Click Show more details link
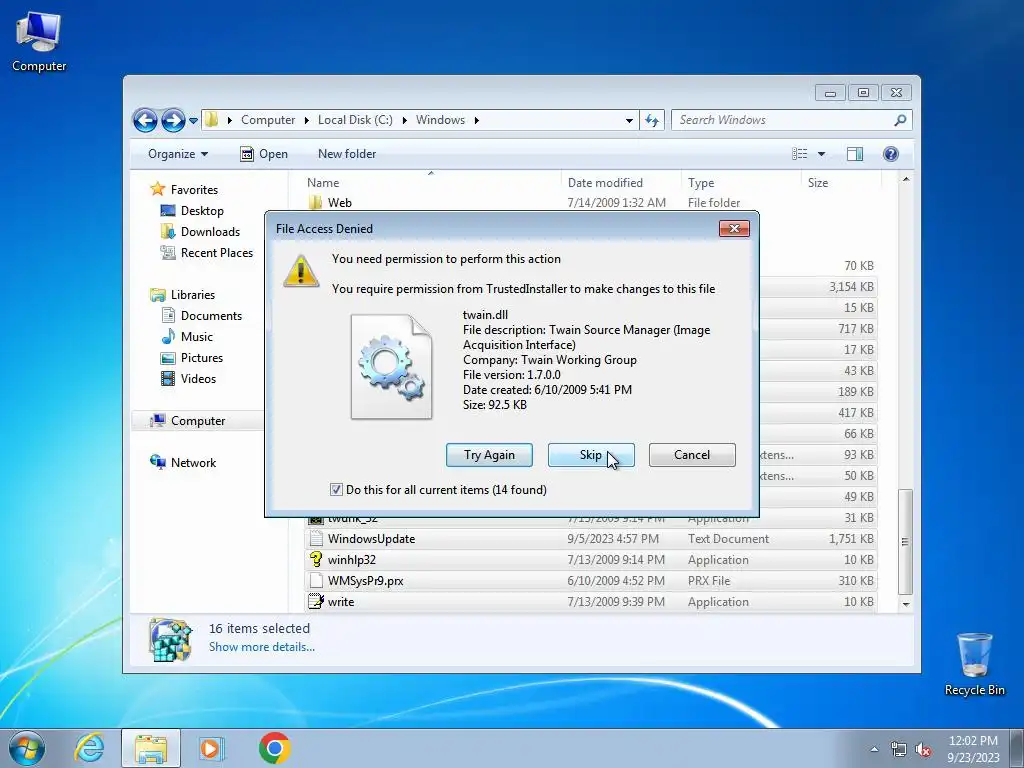 262,647
